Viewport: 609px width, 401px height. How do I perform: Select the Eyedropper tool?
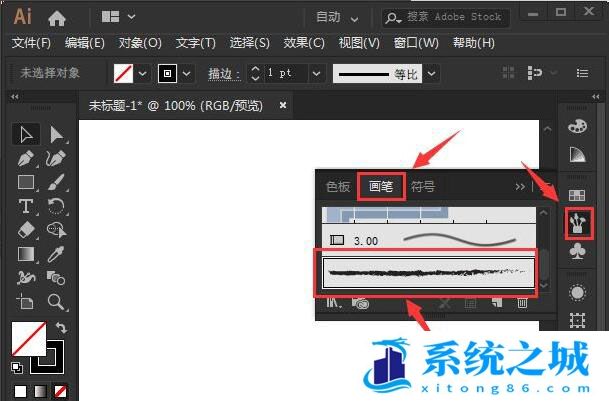57,255
